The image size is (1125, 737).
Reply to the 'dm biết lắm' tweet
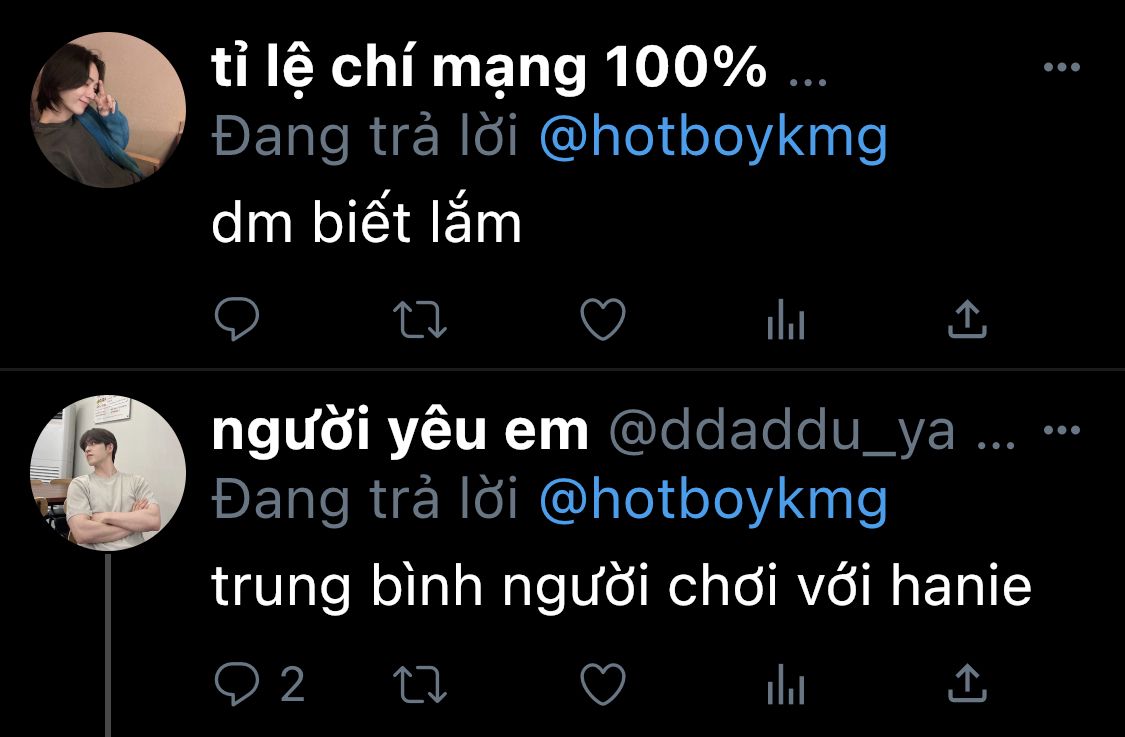237,319
